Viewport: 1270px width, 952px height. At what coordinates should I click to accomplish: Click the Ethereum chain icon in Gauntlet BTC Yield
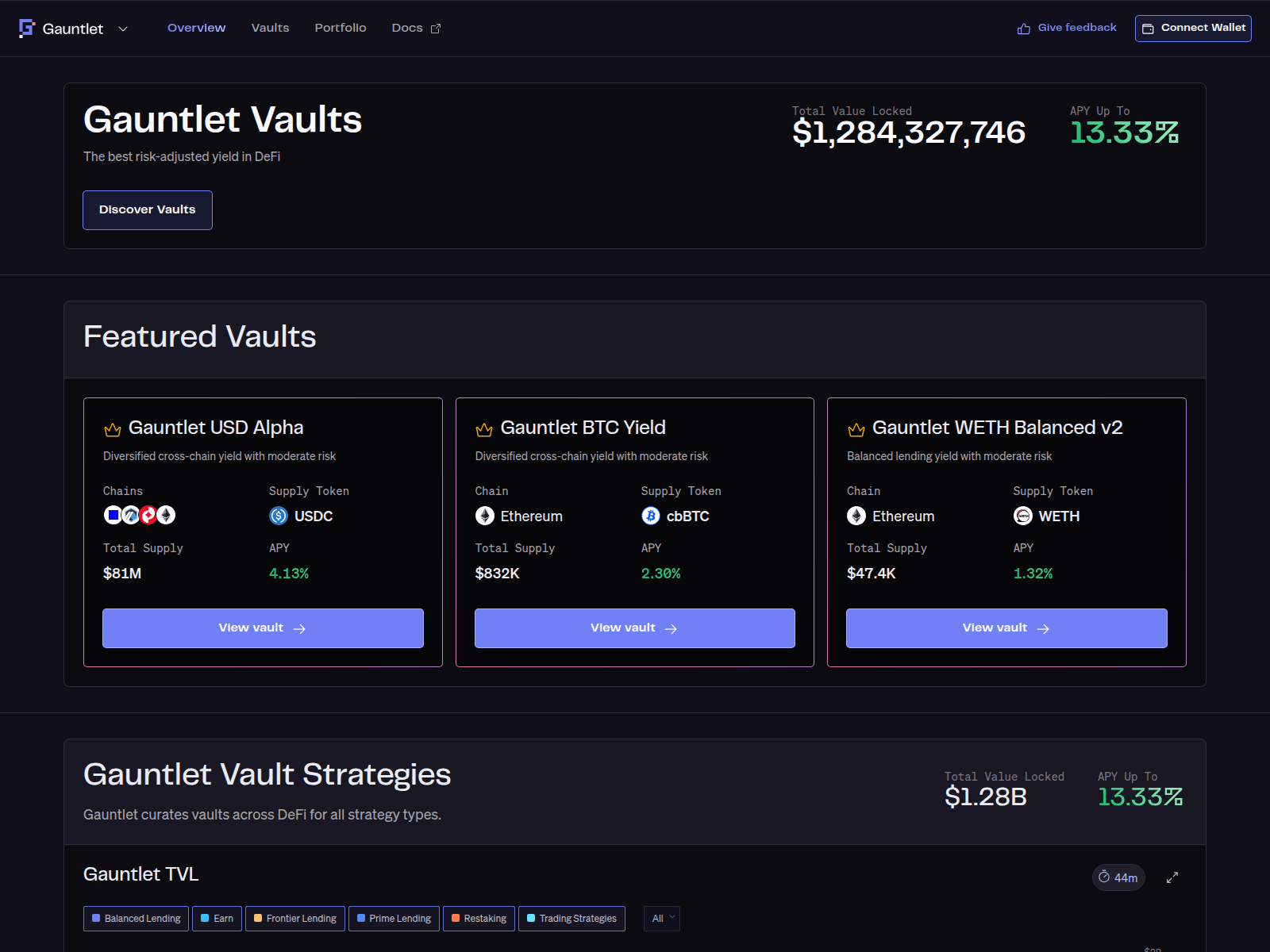484,516
